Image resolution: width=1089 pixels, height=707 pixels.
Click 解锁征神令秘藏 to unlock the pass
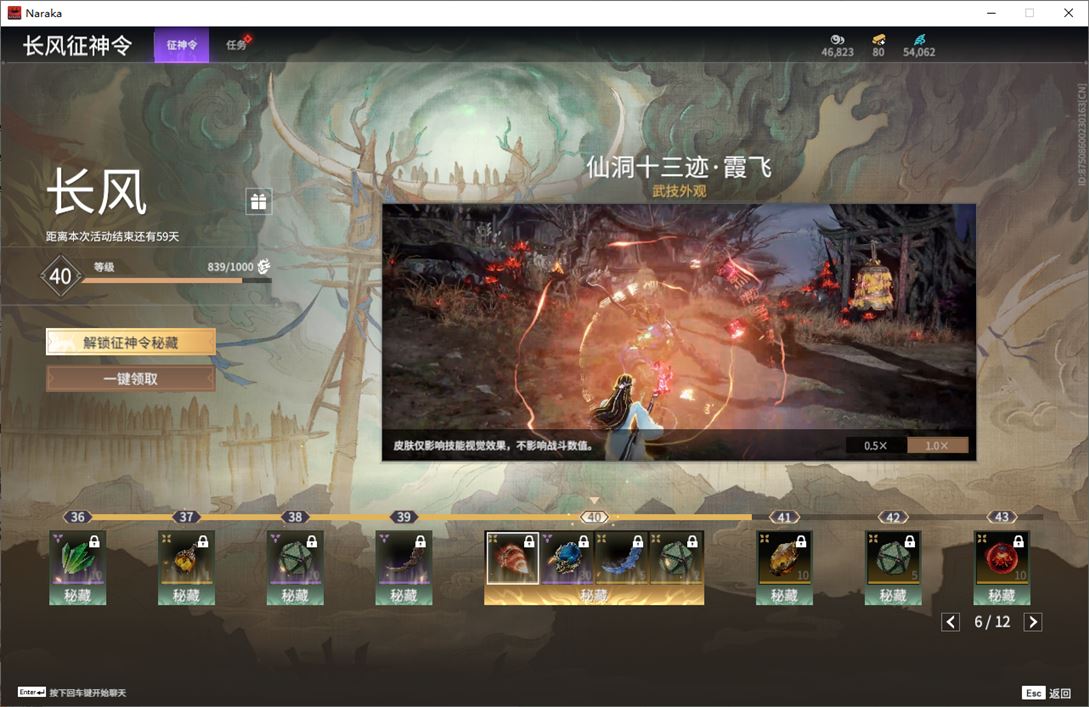click(131, 342)
